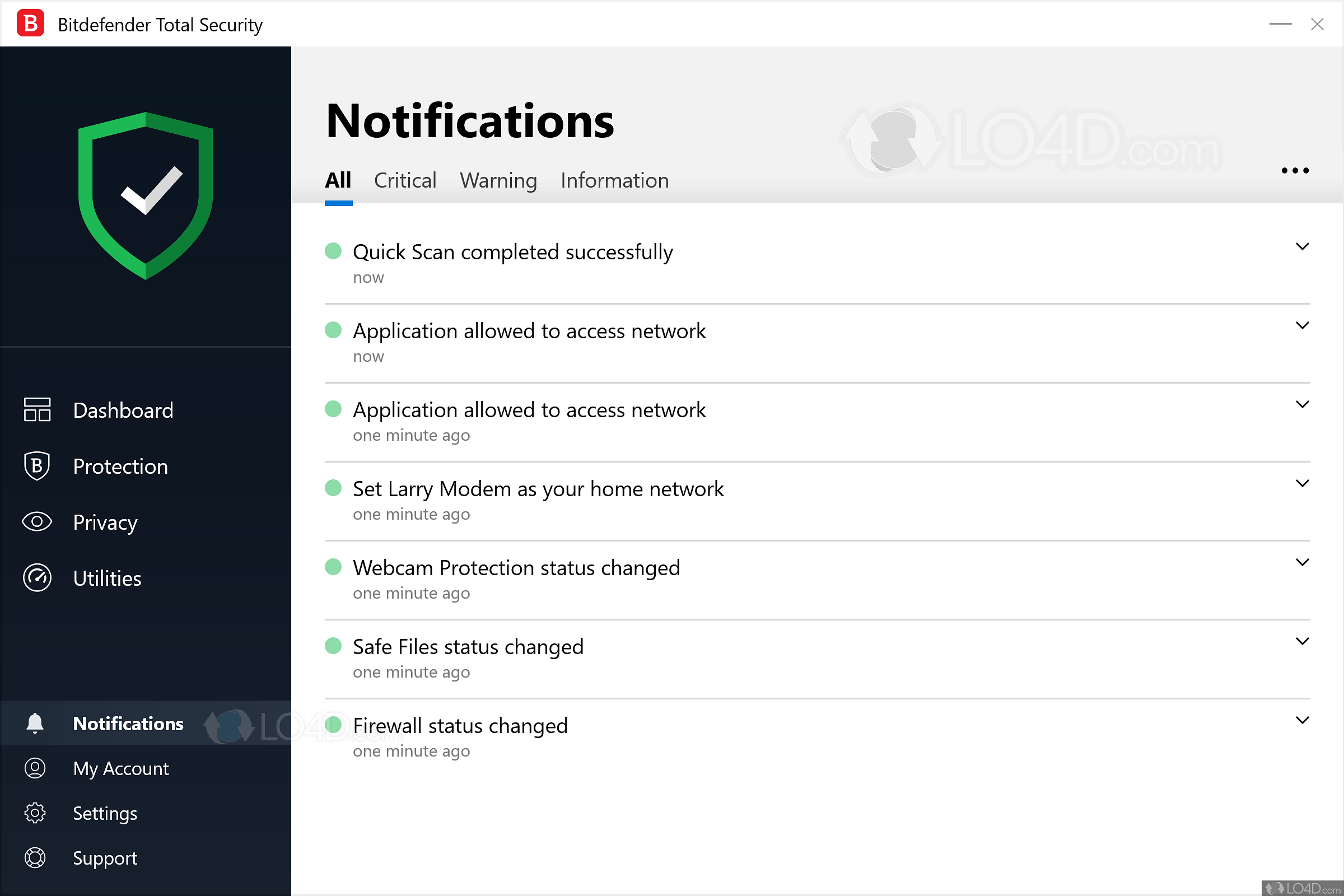Click the three-dot overflow menu button
Screen dimensions: 1344x896
pos(1295,170)
